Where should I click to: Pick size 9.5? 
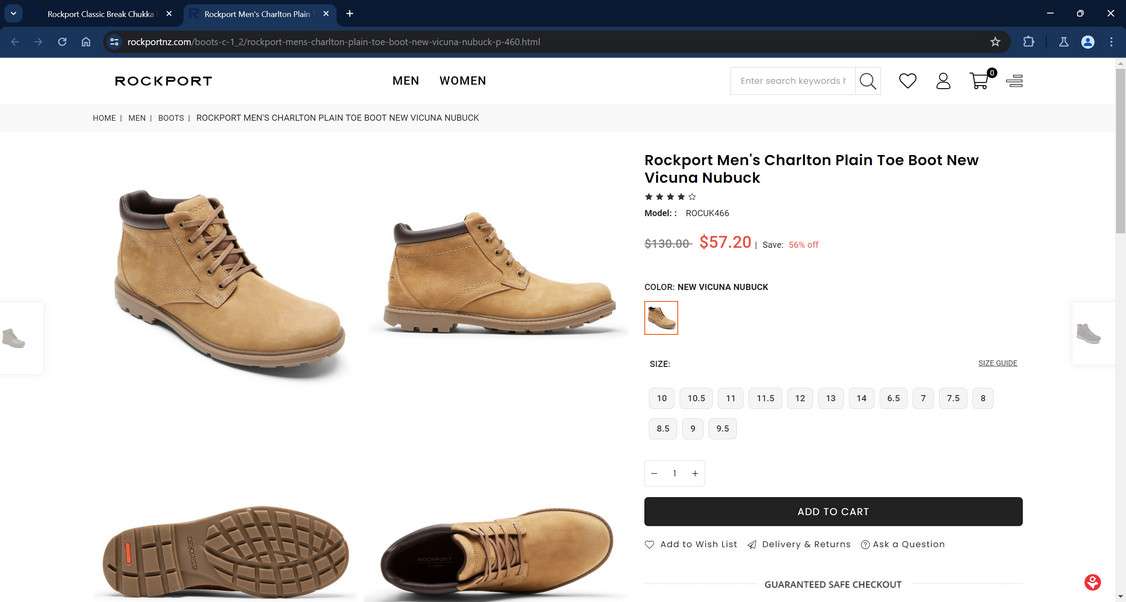pyautogui.click(x=722, y=428)
